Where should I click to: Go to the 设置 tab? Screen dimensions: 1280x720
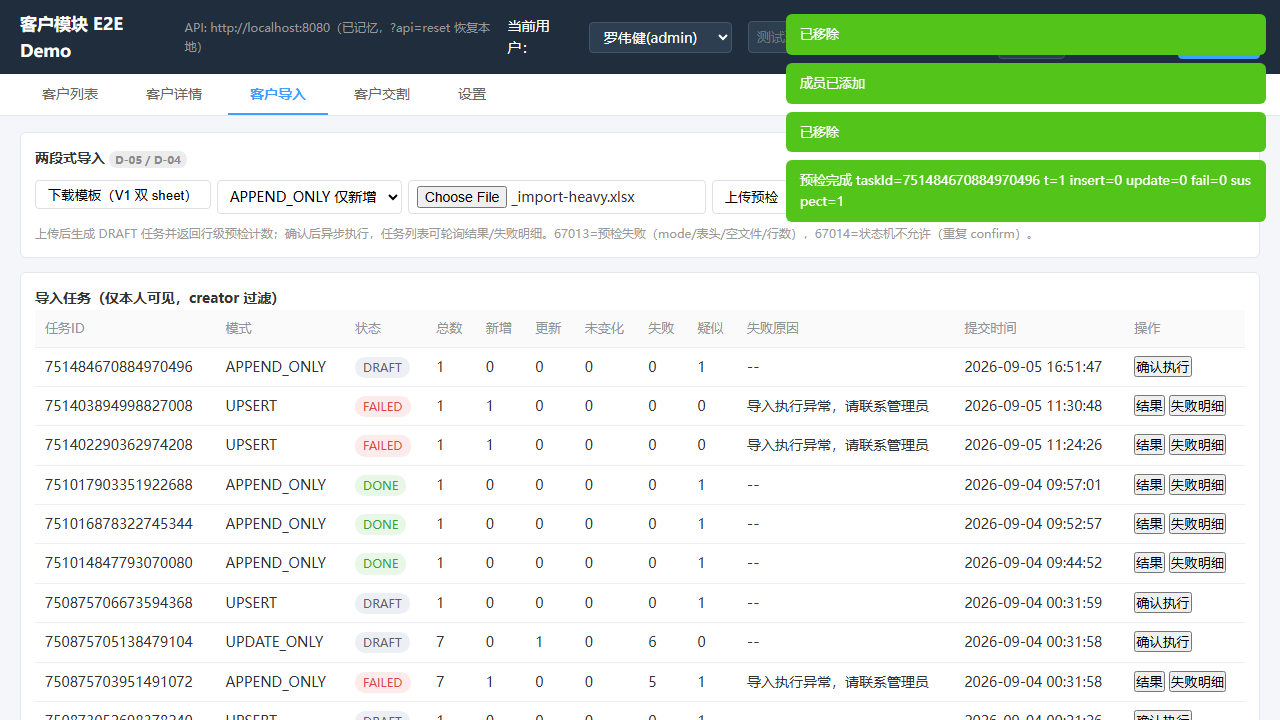(x=472, y=94)
